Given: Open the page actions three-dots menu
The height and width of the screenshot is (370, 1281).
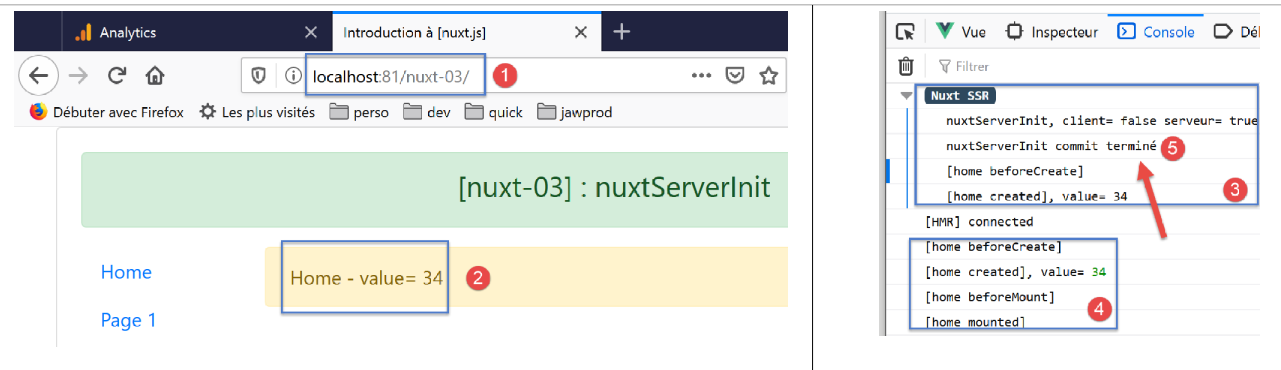Looking at the screenshot, I should [x=701, y=76].
